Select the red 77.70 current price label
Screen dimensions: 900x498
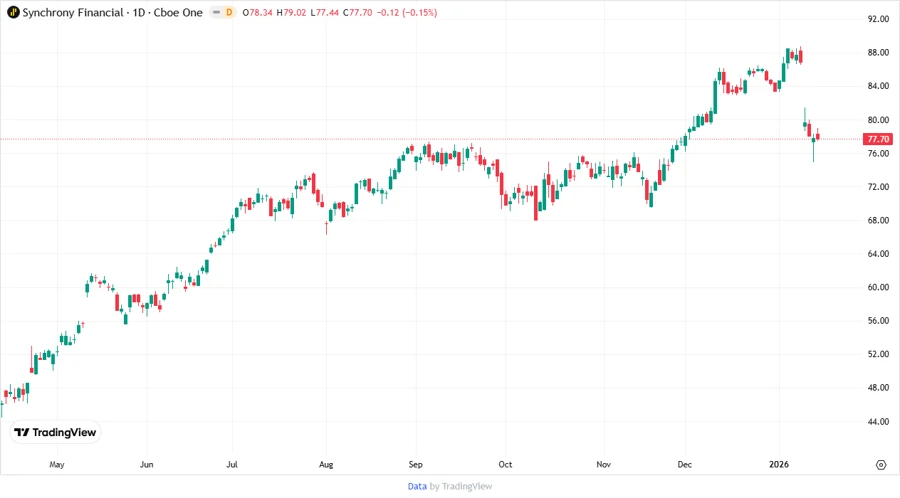click(x=878, y=139)
